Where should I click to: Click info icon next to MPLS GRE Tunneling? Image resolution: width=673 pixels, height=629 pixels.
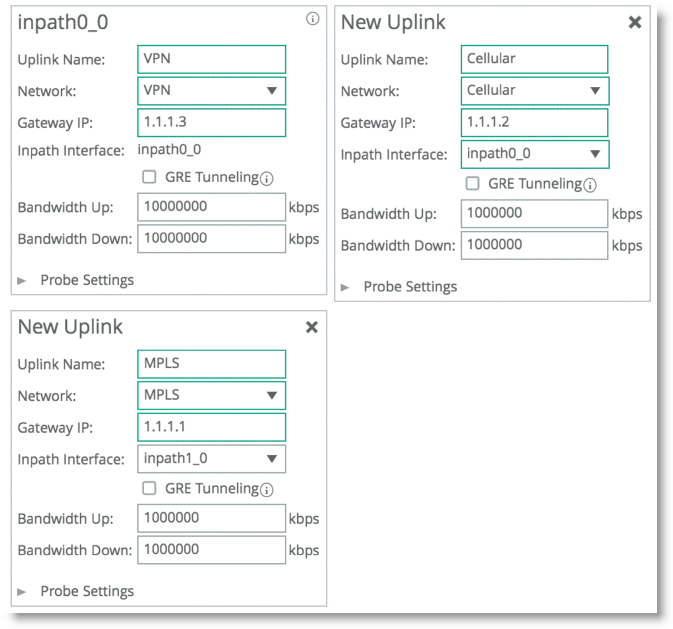click(267, 490)
